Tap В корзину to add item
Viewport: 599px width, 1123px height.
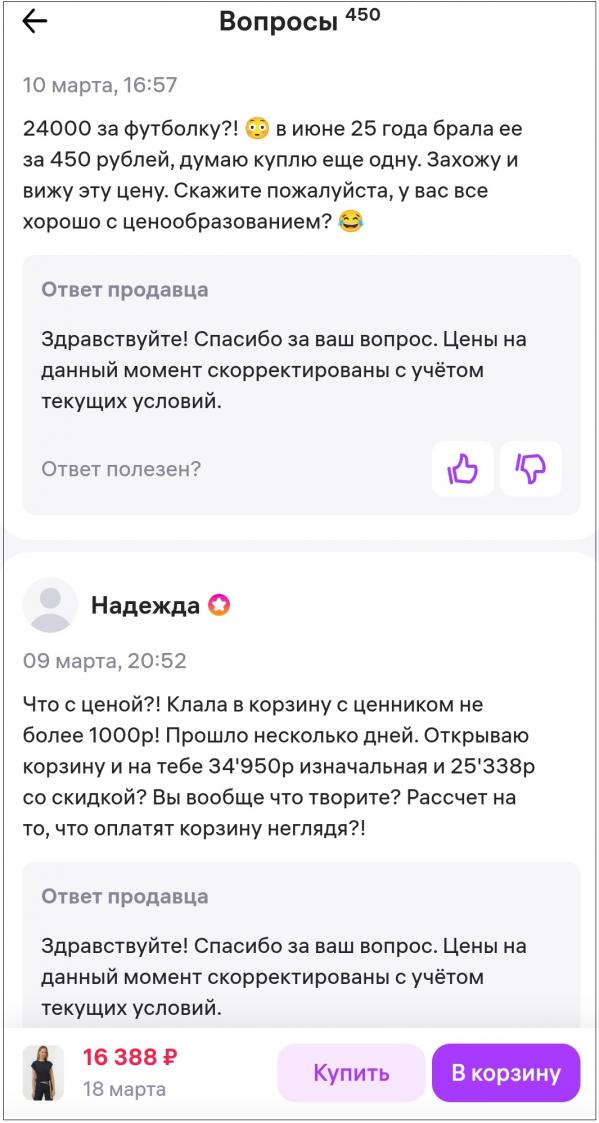(506, 1072)
